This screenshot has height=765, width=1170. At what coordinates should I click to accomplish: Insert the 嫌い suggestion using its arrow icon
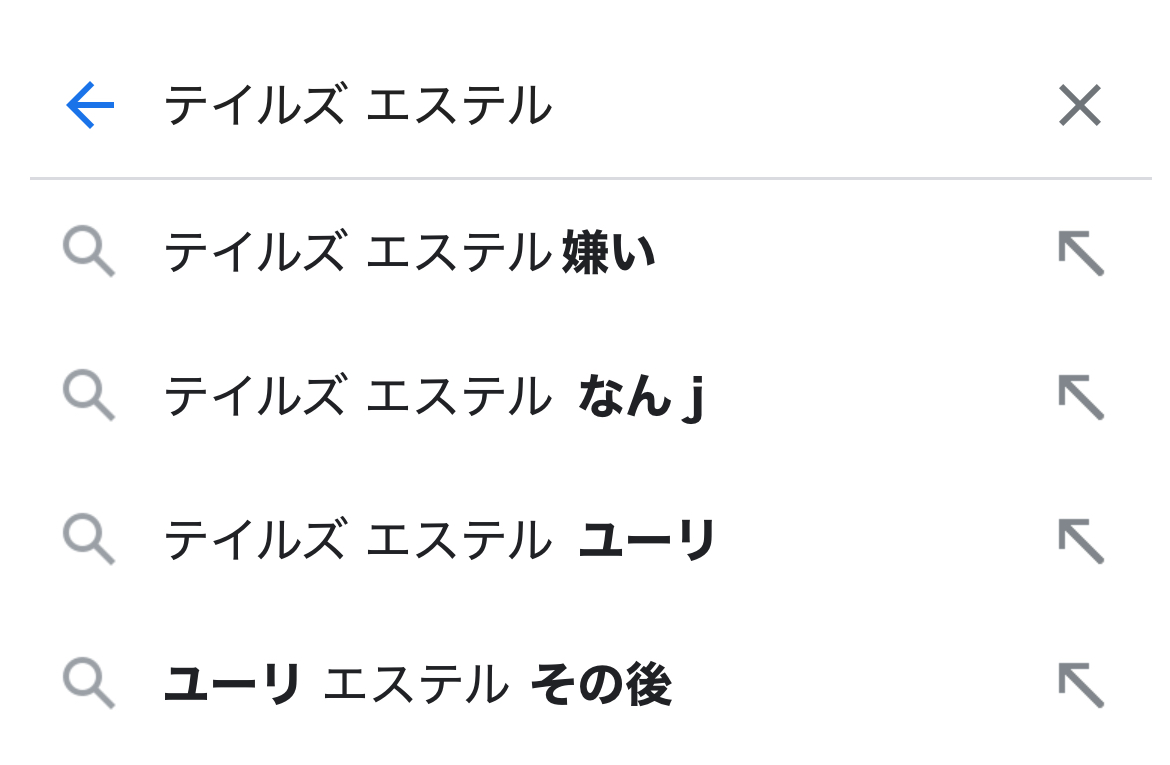(1080, 253)
